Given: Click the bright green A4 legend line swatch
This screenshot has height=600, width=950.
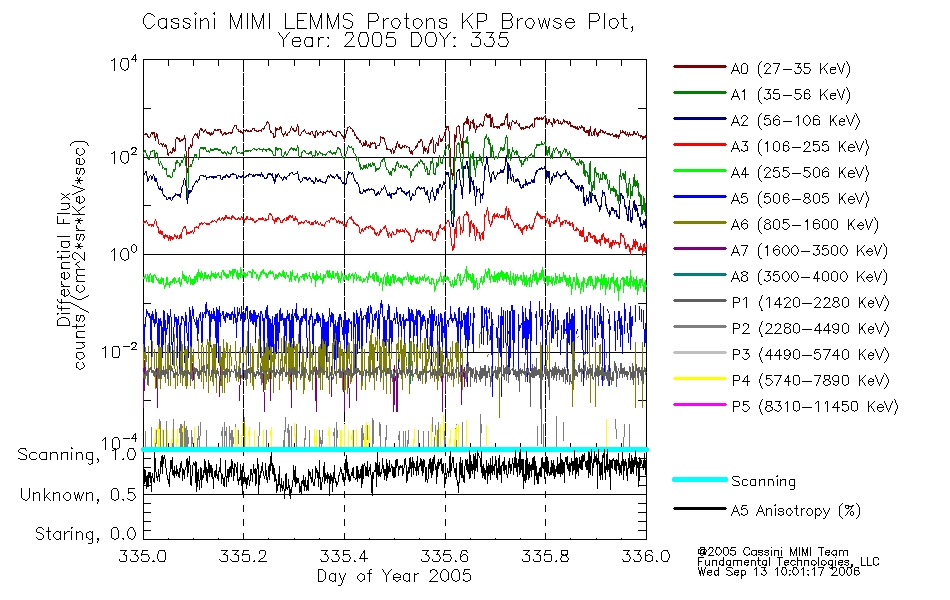Looking at the screenshot, I should (699, 171).
